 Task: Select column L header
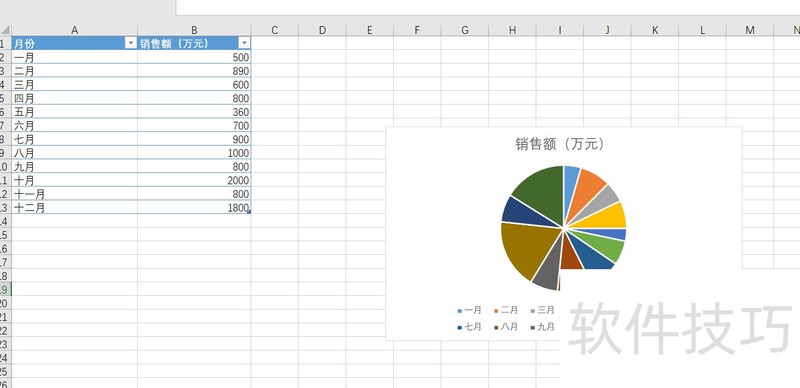tap(702, 30)
